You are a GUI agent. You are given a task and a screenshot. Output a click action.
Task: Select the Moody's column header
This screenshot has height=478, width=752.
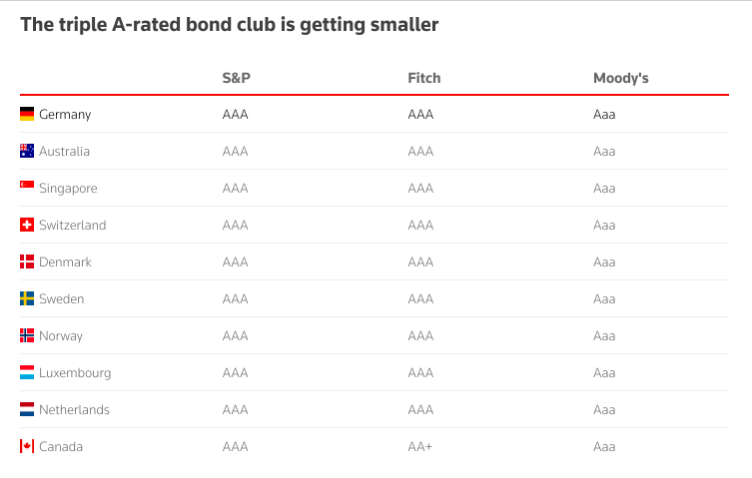(x=621, y=78)
